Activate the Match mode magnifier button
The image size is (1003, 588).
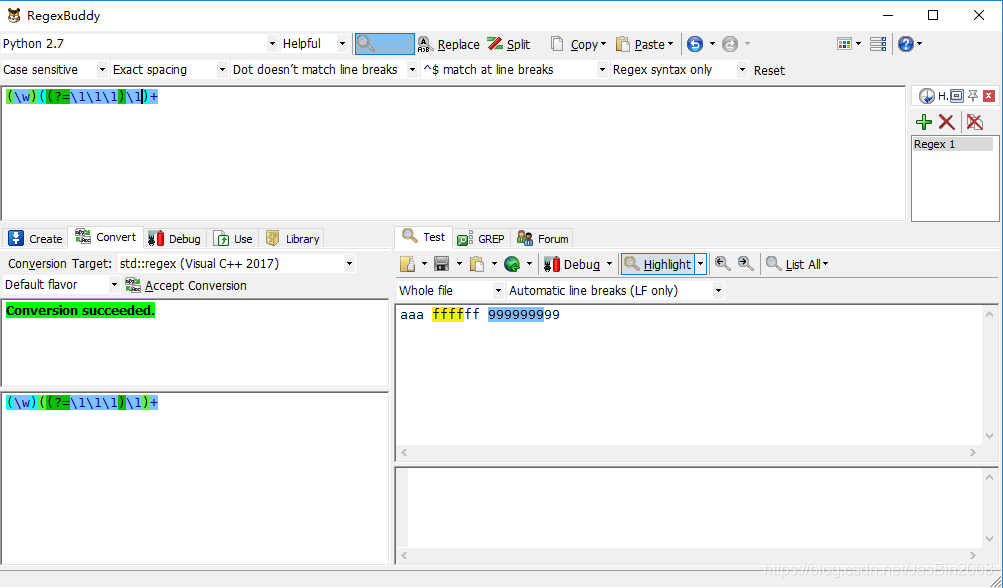click(x=384, y=44)
